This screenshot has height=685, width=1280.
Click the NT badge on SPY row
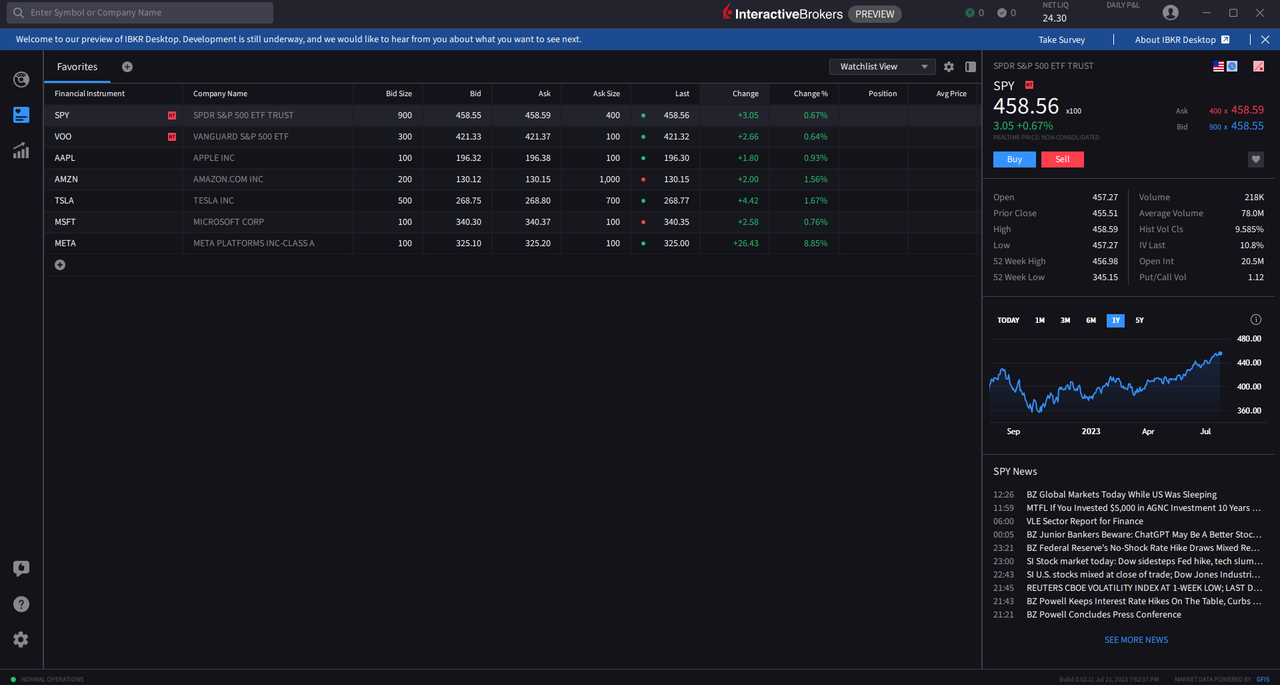click(x=172, y=115)
